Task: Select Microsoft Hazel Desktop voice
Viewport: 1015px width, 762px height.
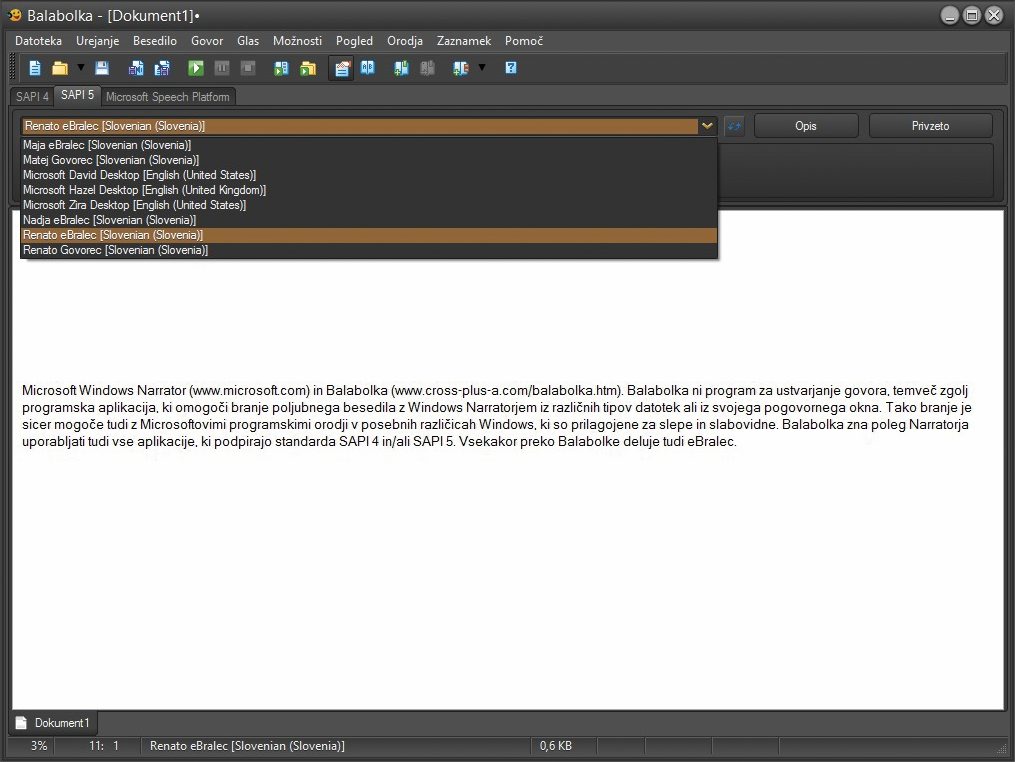Action: tap(369, 190)
